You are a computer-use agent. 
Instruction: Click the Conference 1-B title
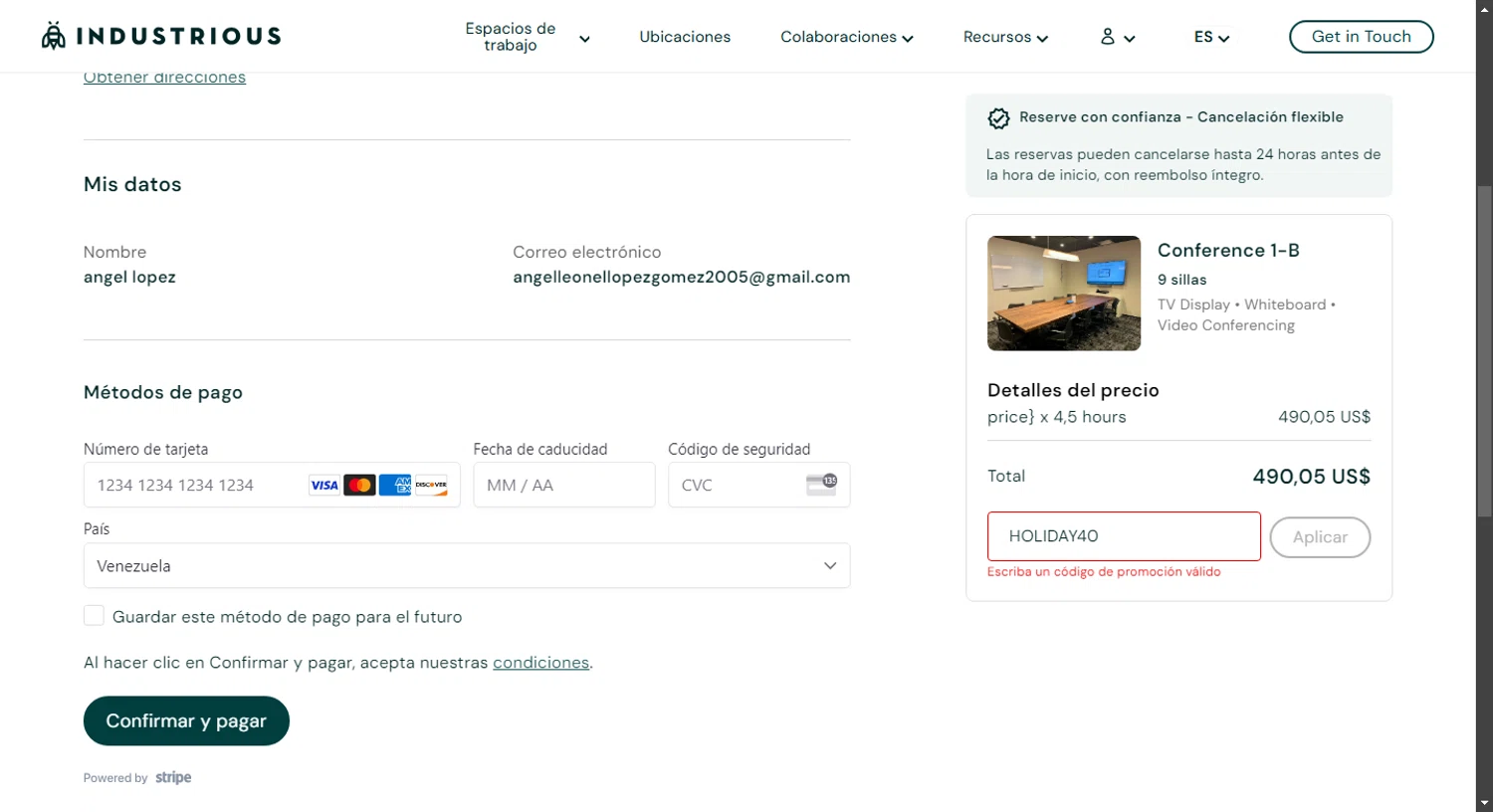(1228, 251)
